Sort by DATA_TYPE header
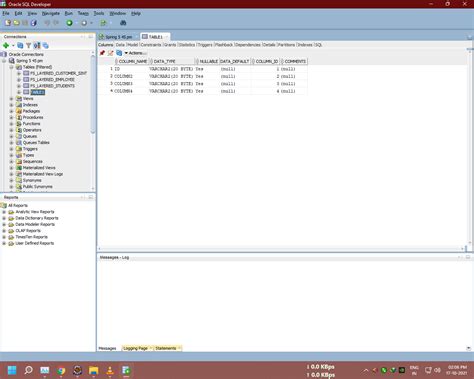 [173, 61]
